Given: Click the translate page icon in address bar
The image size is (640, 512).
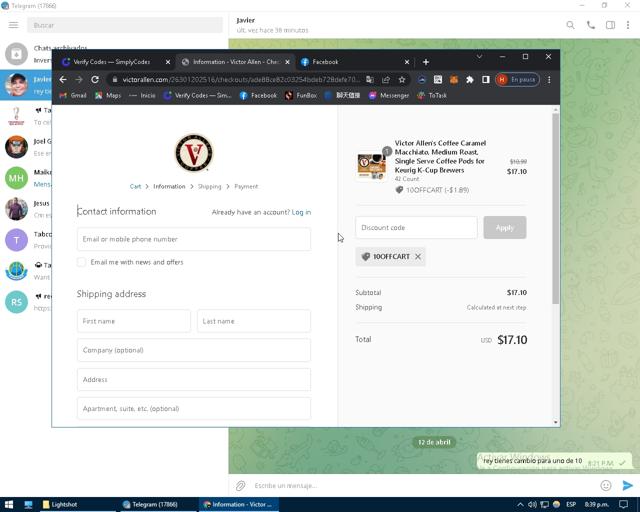Looking at the screenshot, I should click(370, 80).
